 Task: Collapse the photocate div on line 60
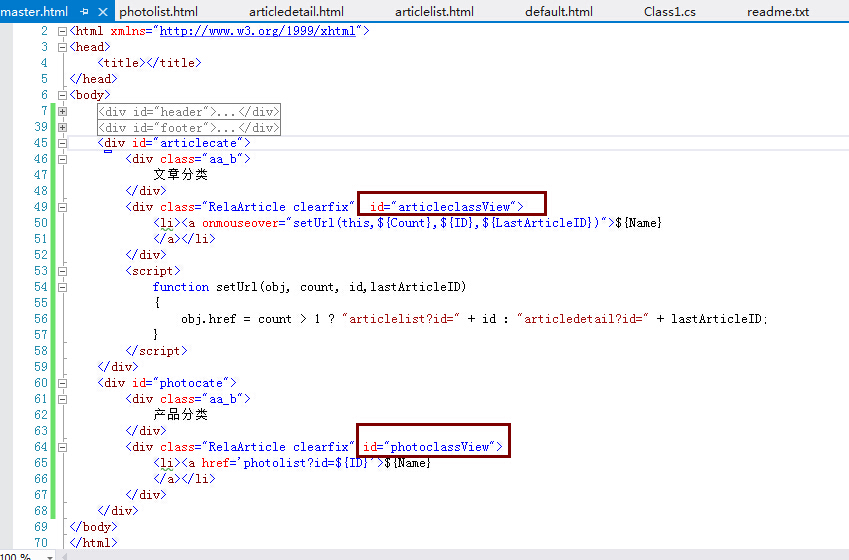(62, 383)
